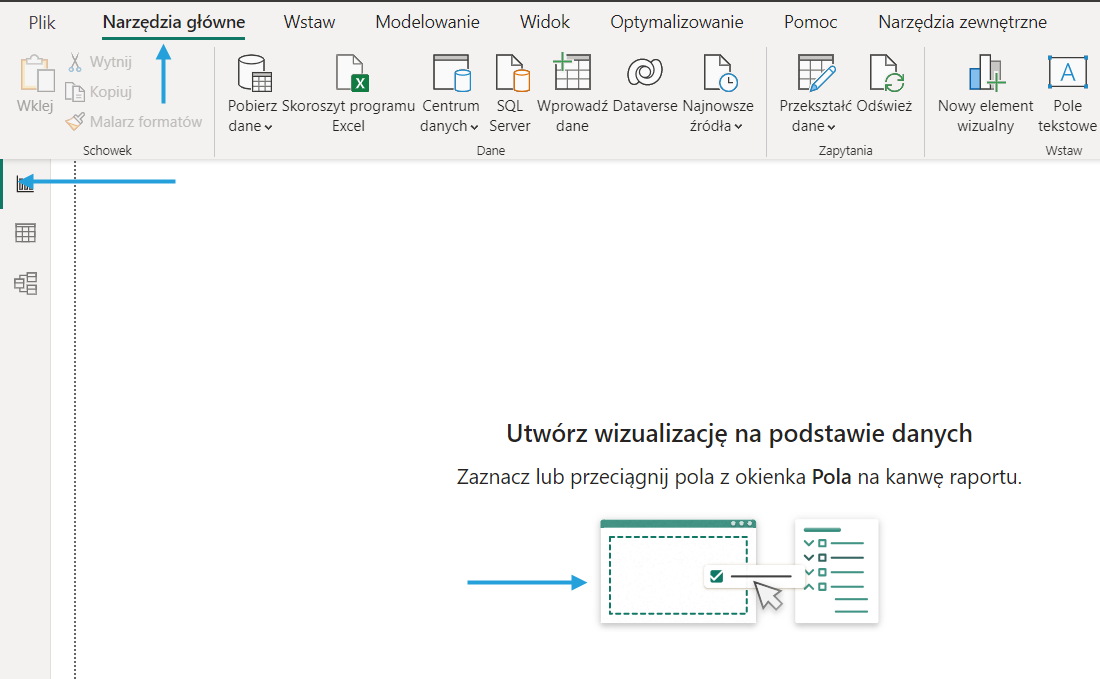Expand Pobierz dane dropdown

point(250,127)
